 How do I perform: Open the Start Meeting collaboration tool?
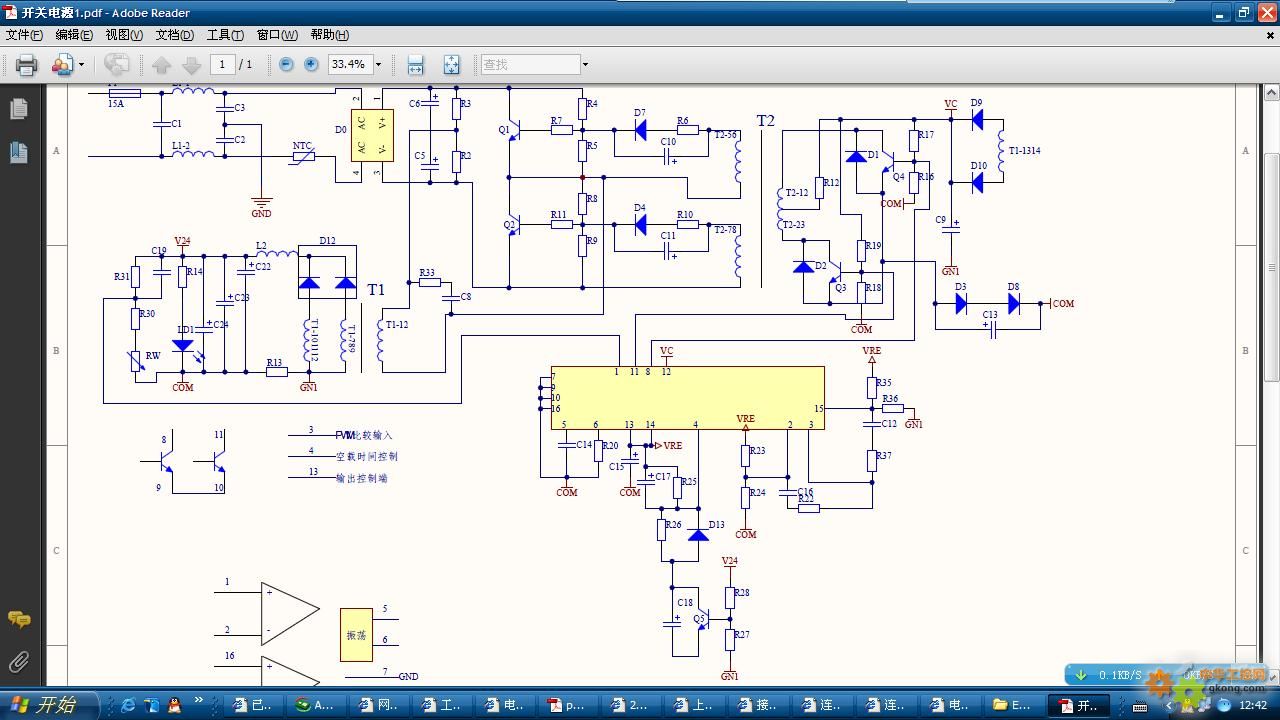(x=62, y=65)
